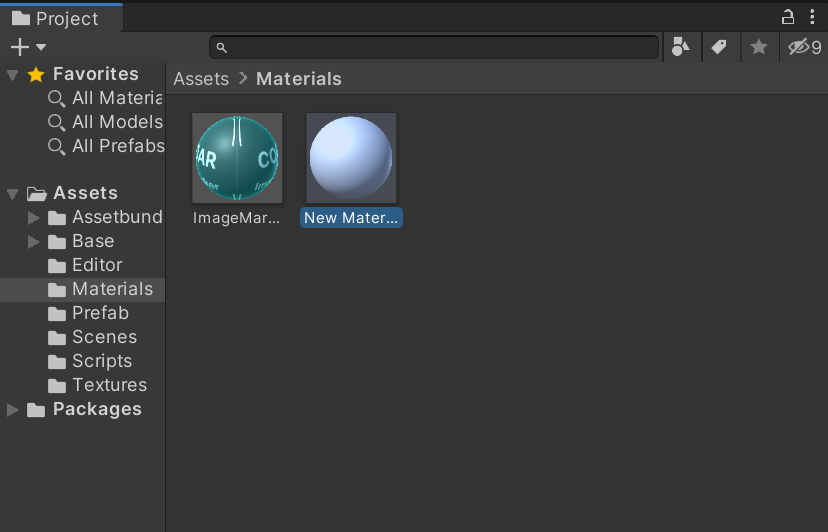
Task: Open the create dropdown arrow beside plus
Action: click(x=41, y=47)
